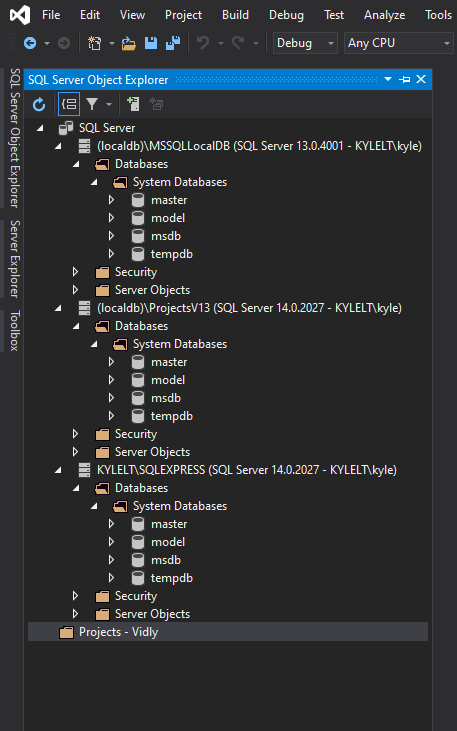Expand tempdb database under ProjectsV13
457x731 pixels.
point(111,416)
